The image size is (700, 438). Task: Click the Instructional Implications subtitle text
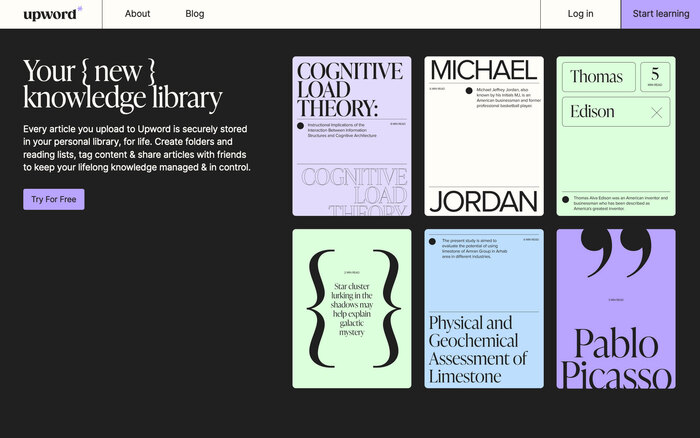coord(342,130)
